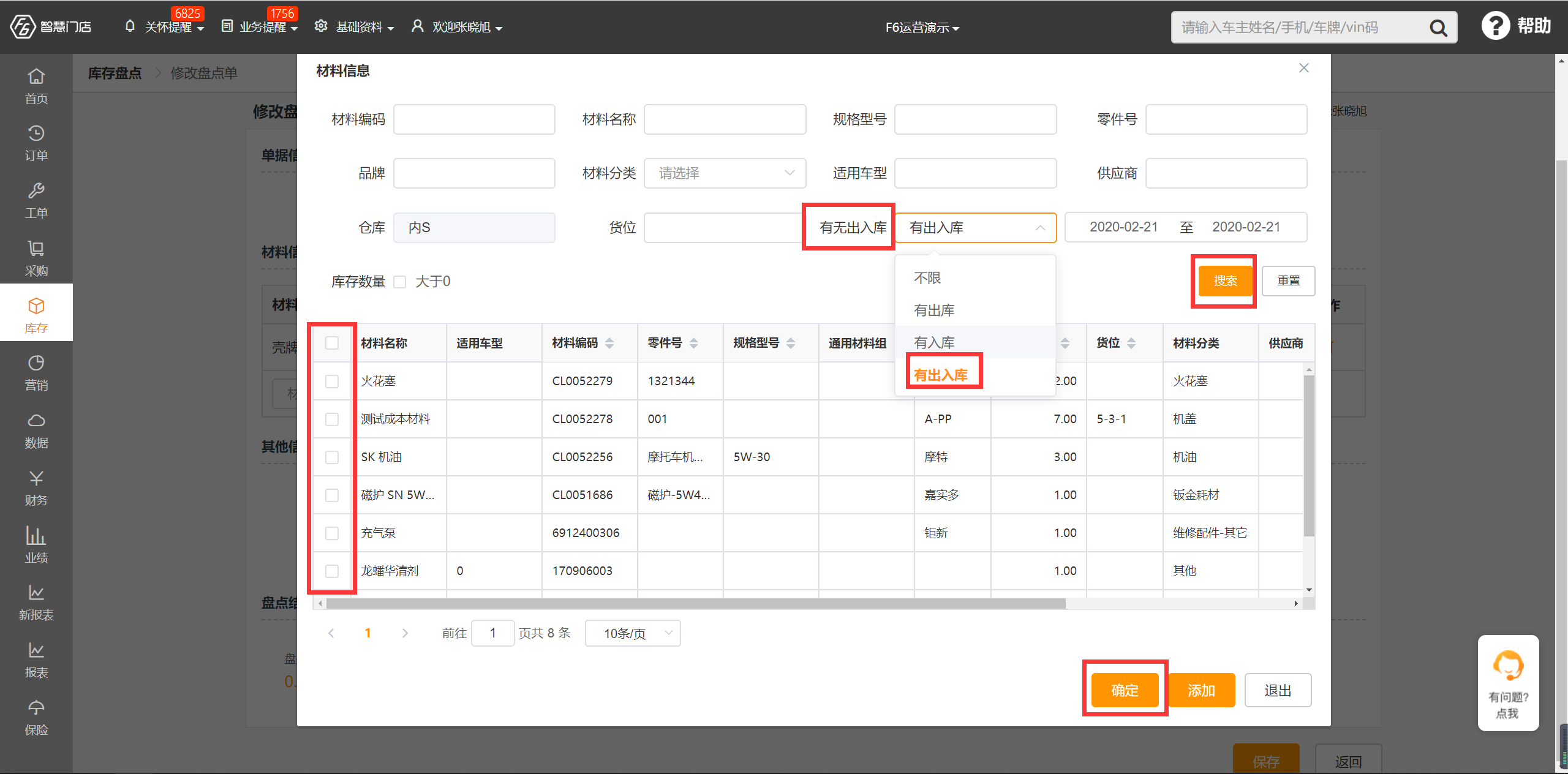This screenshot has width=1568, height=774.
Task: Close the 材料信息 dialog with X
Action: pyautogui.click(x=1304, y=68)
